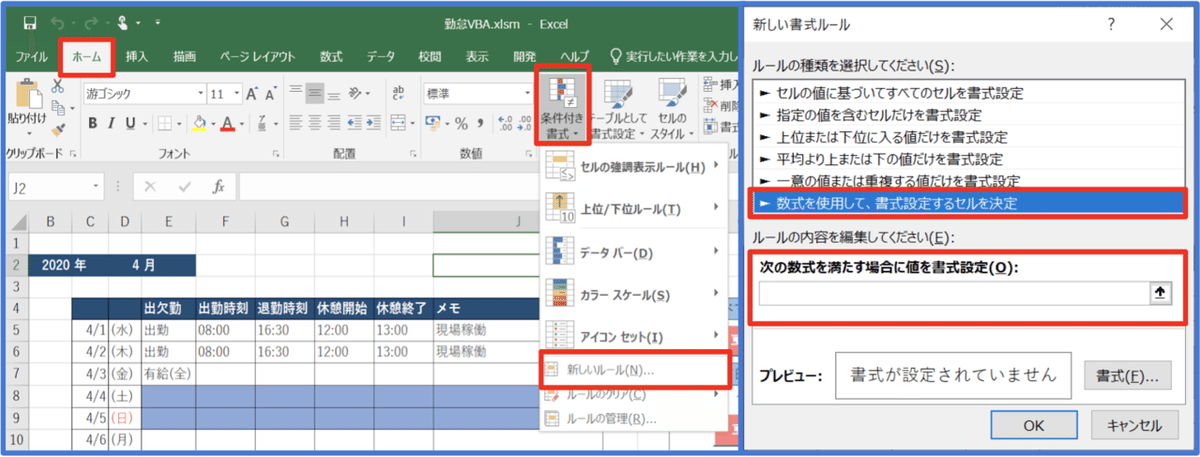
Task: Click the Cut scissors icon
Action: [x=57, y=88]
